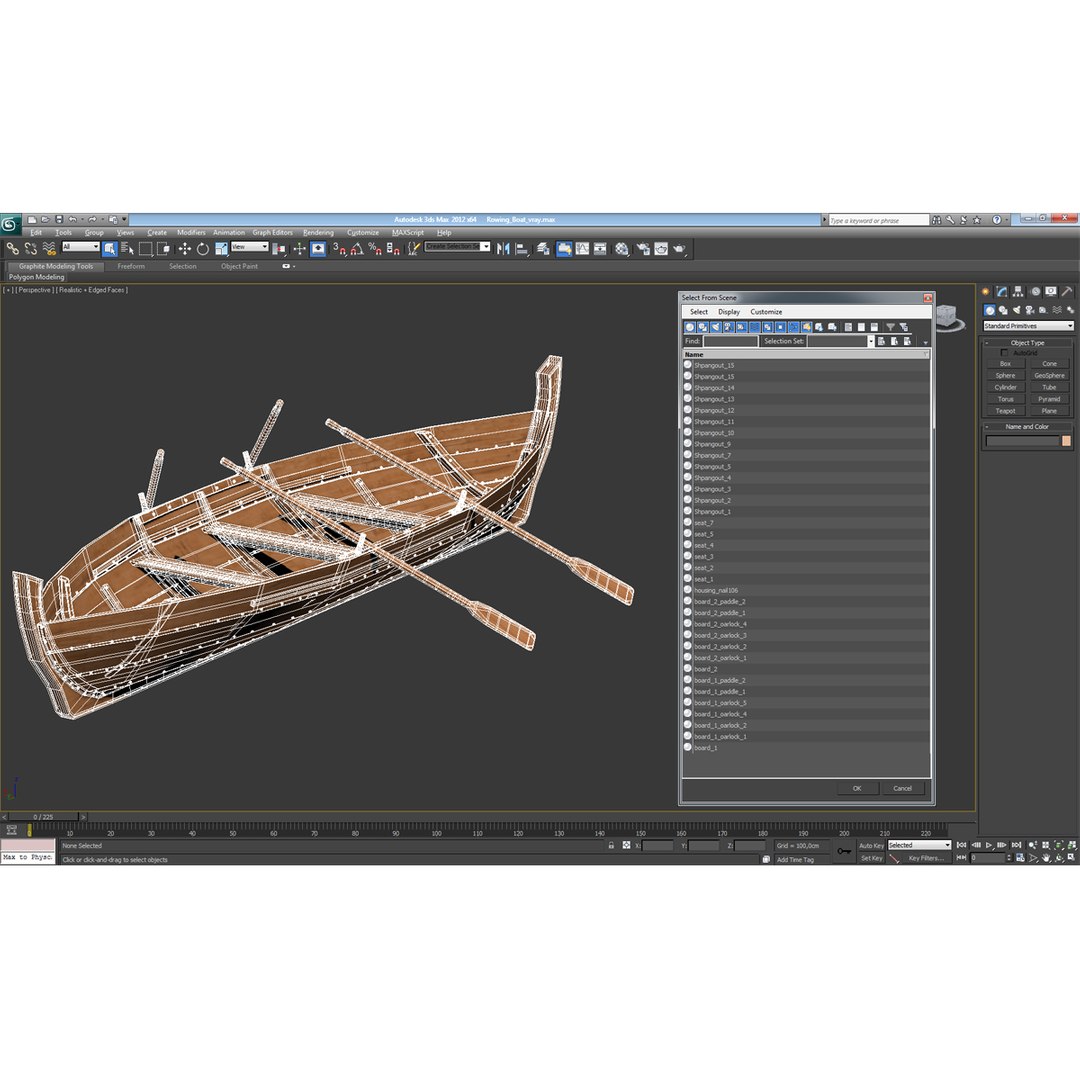Open the Key Filters button
Screen dimensions: 1080x1080
926,858
